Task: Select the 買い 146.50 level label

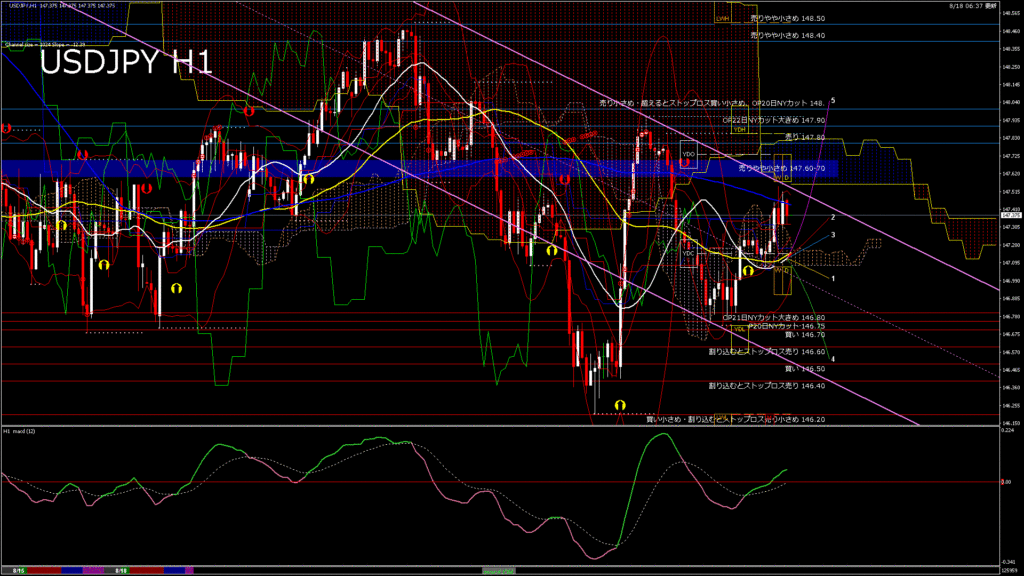Action: tap(805, 368)
